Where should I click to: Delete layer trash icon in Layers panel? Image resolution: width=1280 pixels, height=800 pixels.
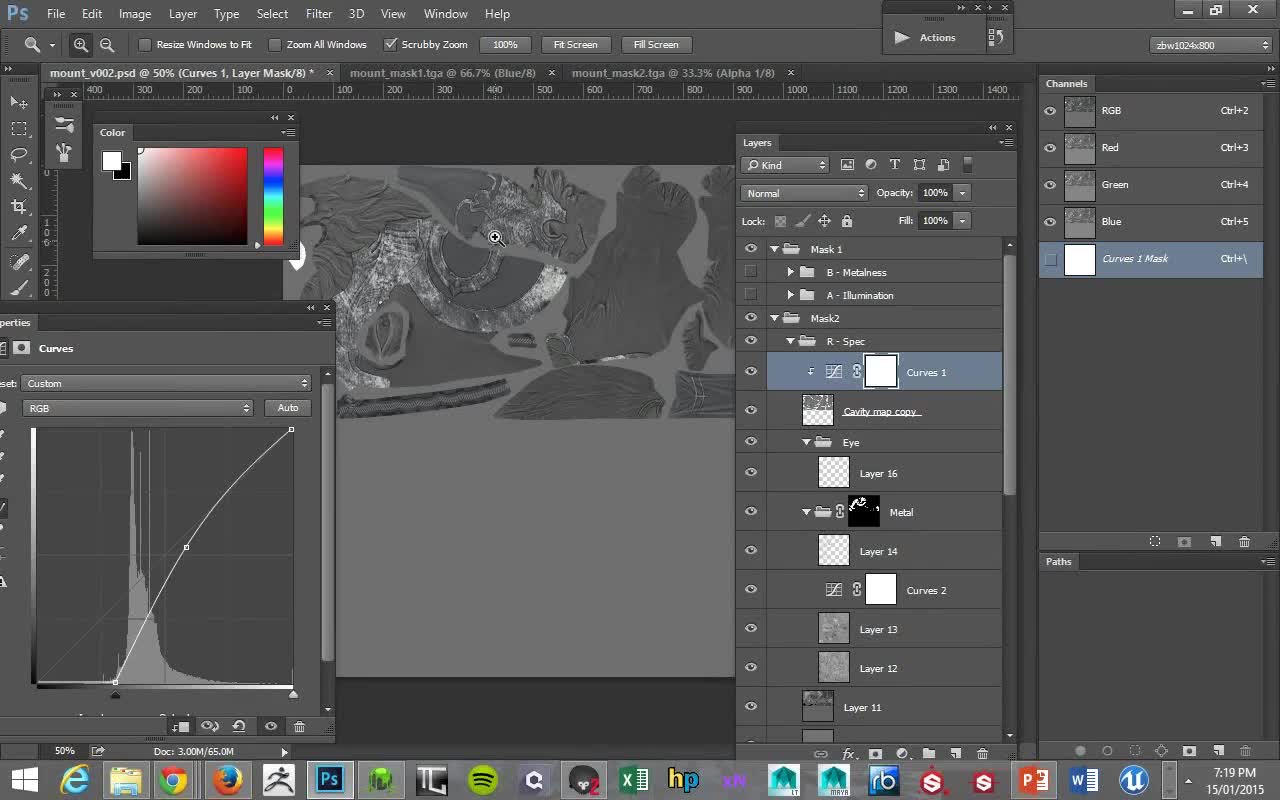tap(982, 753)
